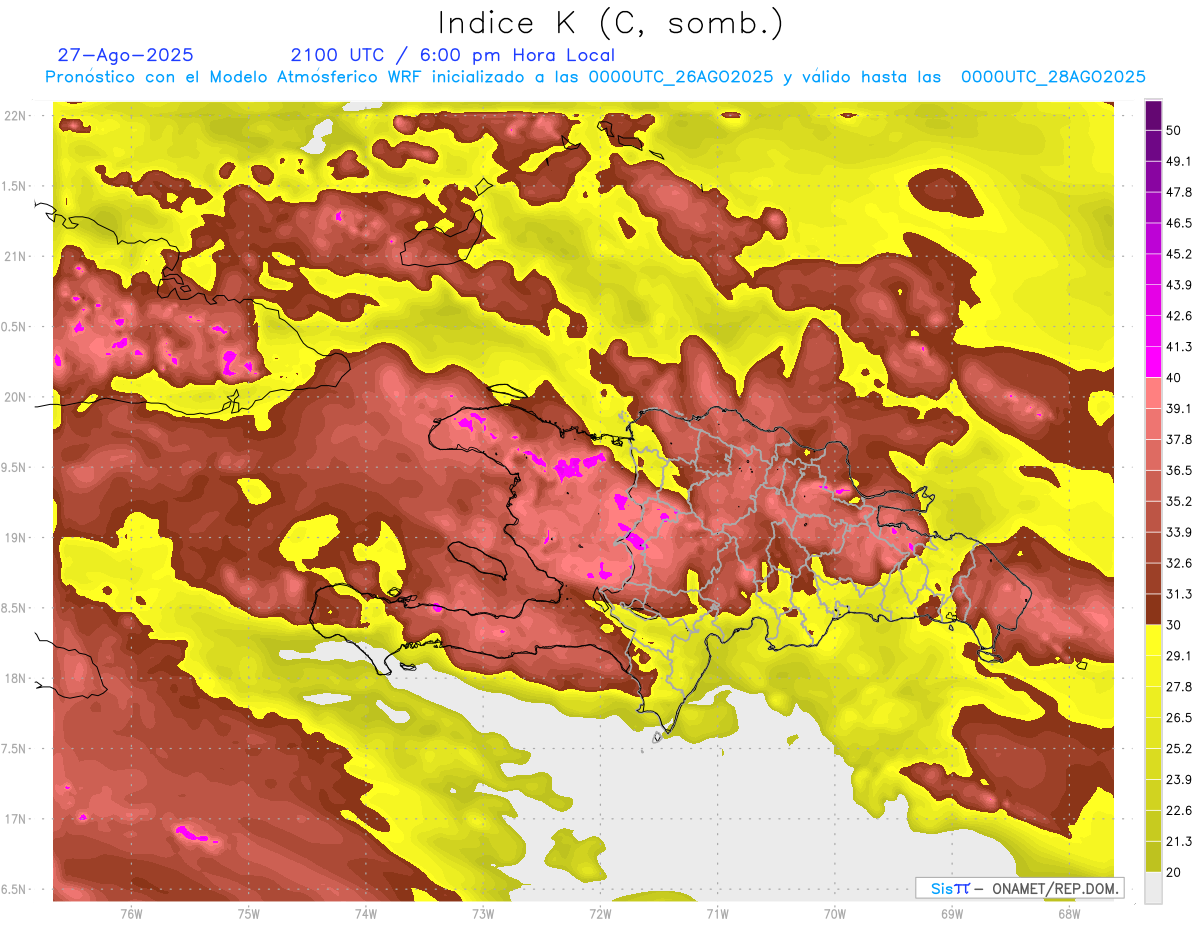Click the 'Indice K (C, somb.)' title
Viewport: 1200px width, 927px height.
[610, 23]
